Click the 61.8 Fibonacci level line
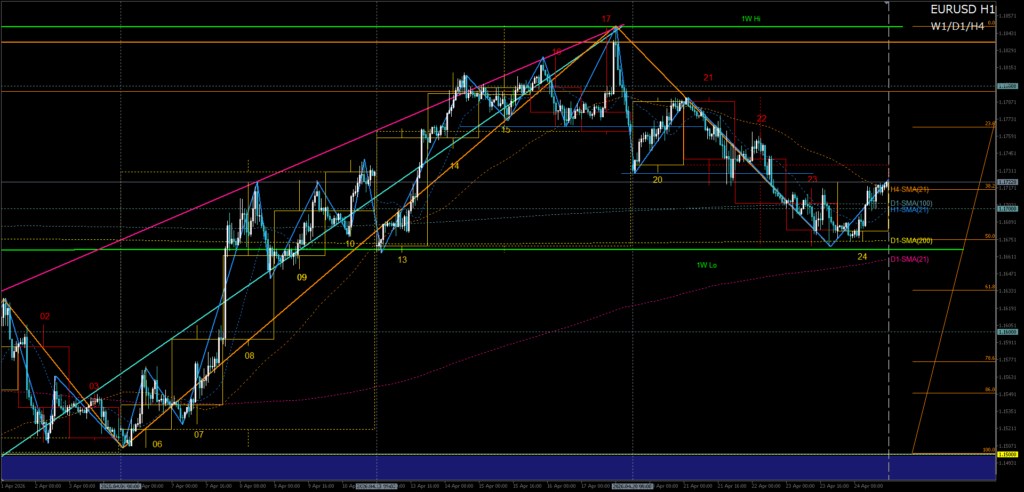The height and width of the screenshot is (492, 1024). (952, 289)
